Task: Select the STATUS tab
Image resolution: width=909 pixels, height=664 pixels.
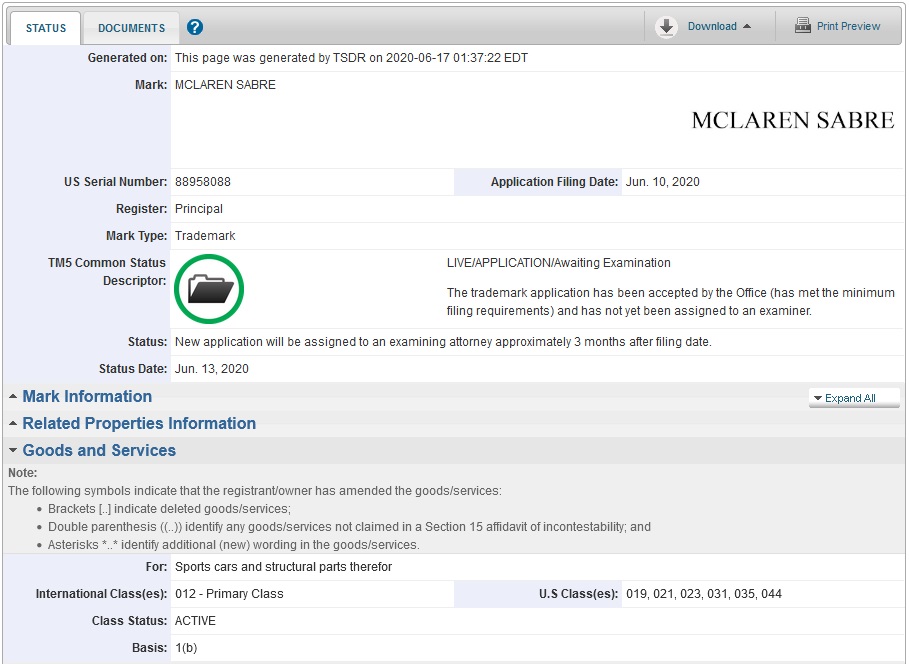Action: (x=46, y=28)
